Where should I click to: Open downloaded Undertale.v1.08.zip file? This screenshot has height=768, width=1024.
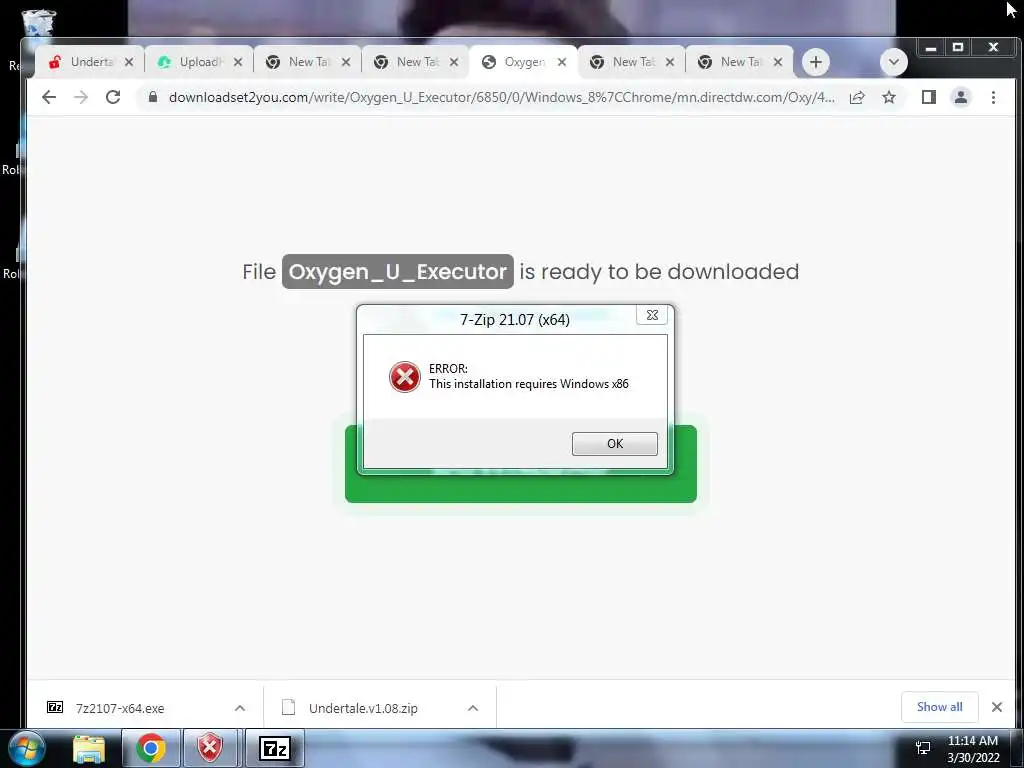[363, 709]
